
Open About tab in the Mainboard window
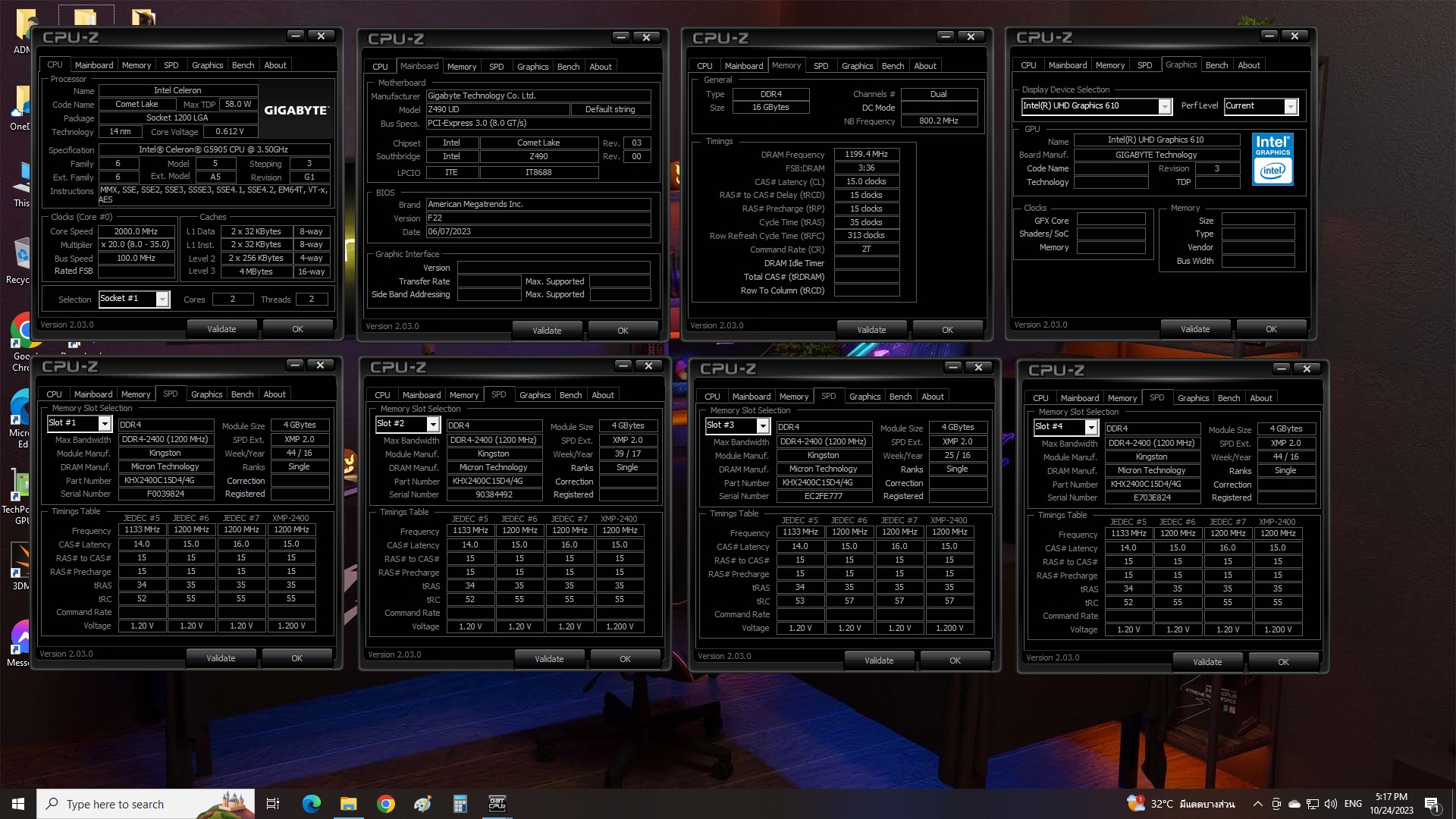pos(600,67)
